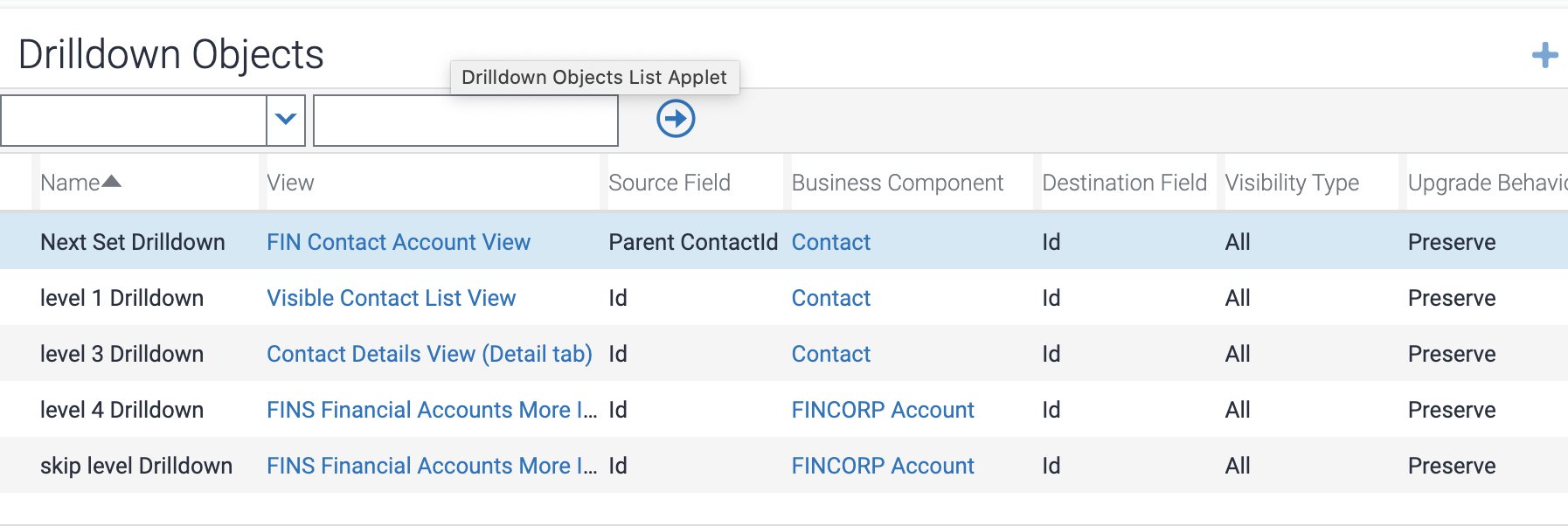Screen dimensions: 1568x526
Task: Sort by the View column header
Action: 290,183
